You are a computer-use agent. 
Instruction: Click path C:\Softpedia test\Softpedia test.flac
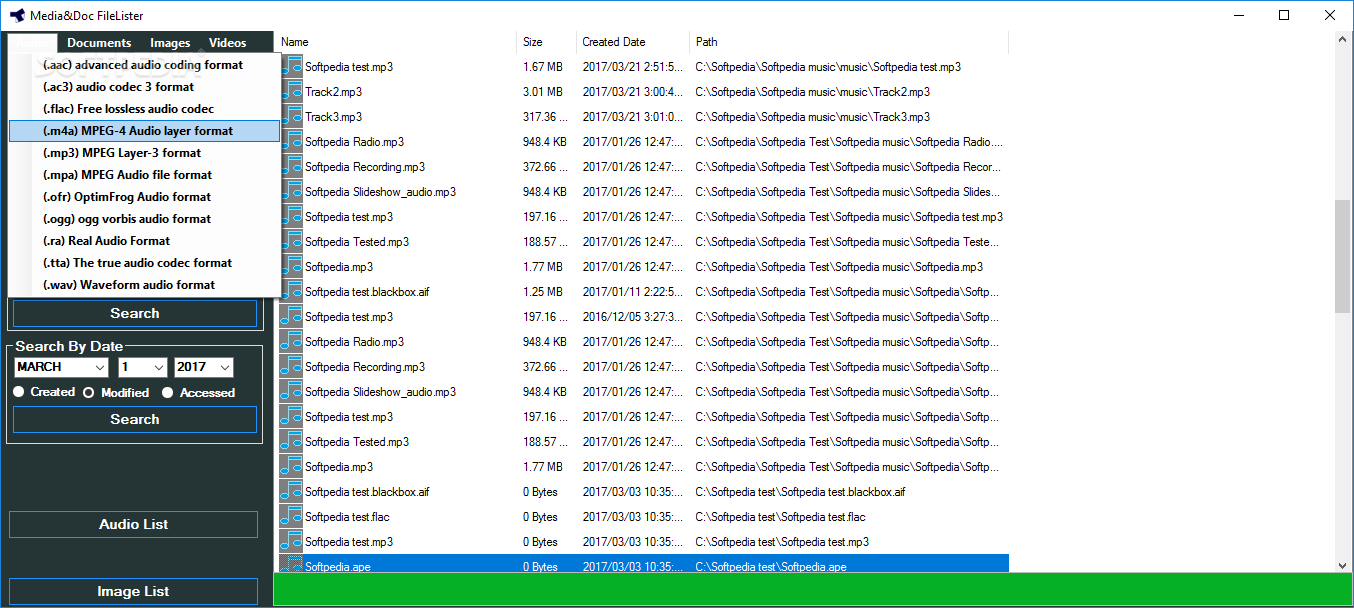click(x=780, y=517)
